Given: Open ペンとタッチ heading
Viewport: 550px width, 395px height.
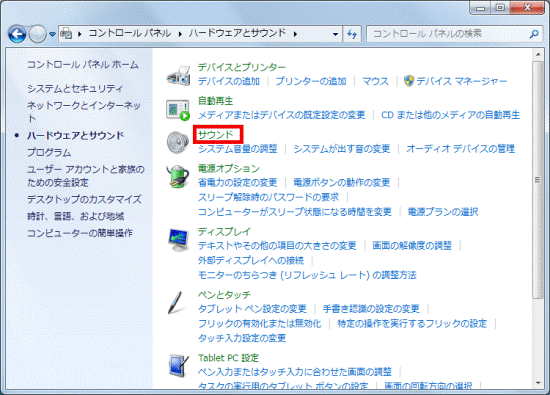Looking at the screenshot, I should [224, 295].
